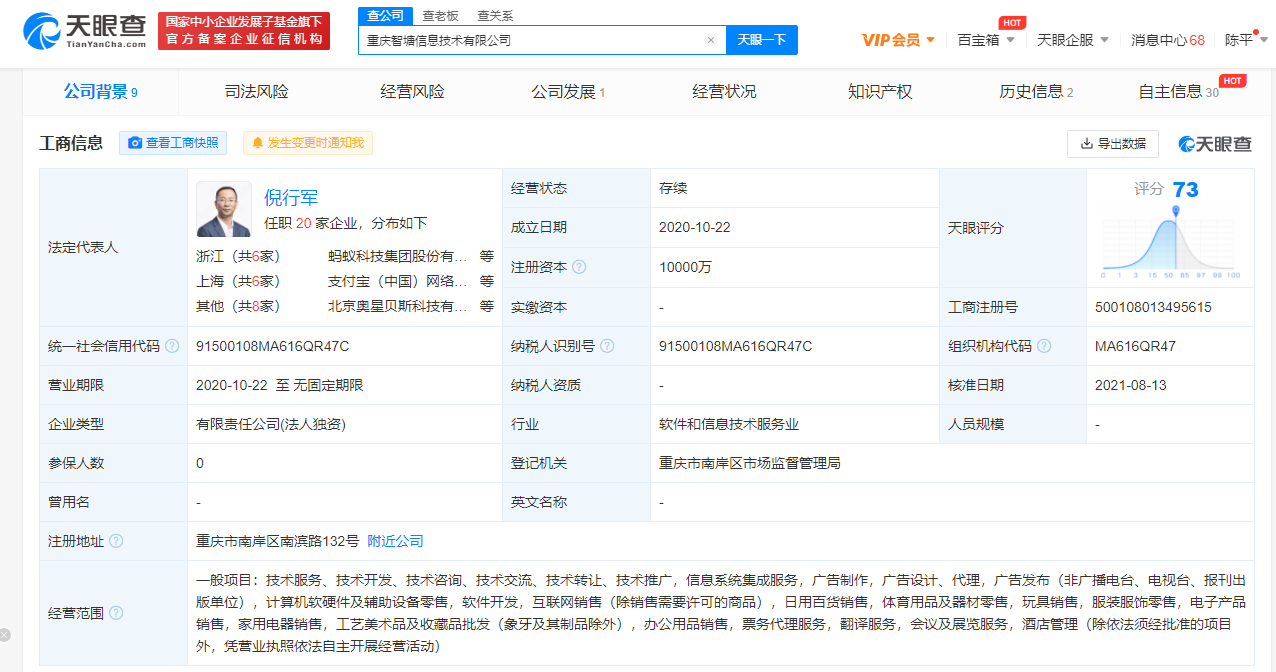Screen dimensions: 1276x672
Task: Click the 天眼查 logo in top left corner
Action: [75, 31]
